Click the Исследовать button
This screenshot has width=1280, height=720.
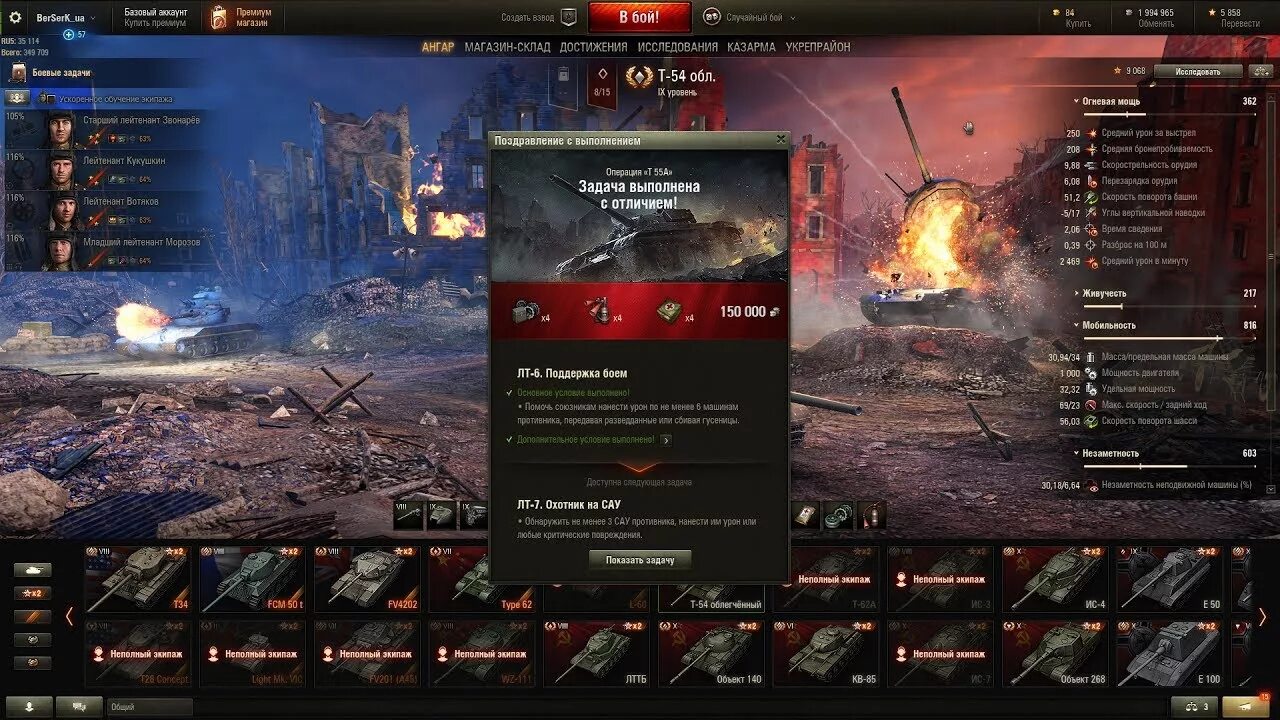coord(1198,71)
